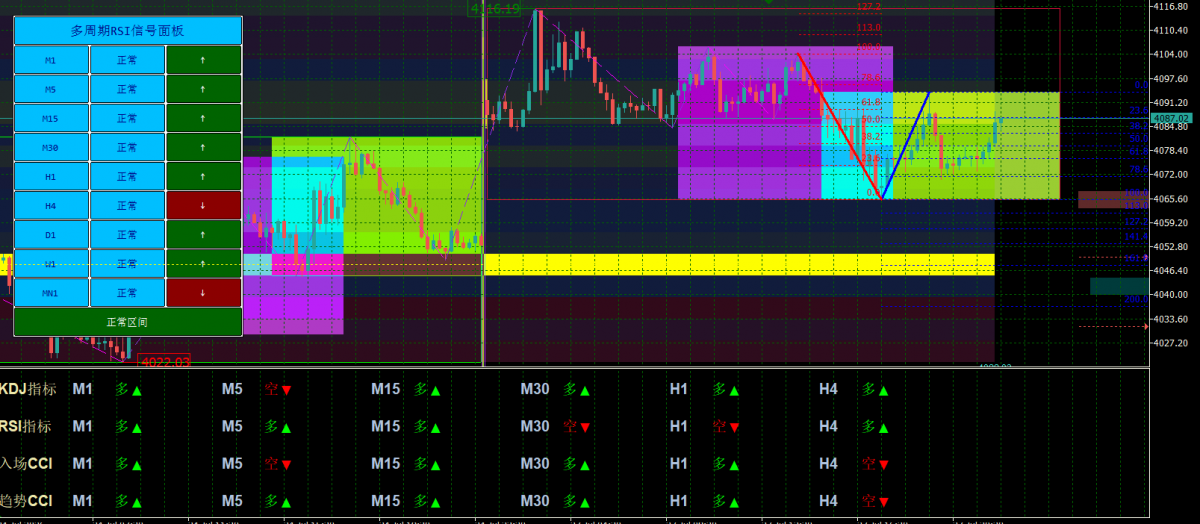The height and width of the screenshot is (524, 1200).
Task: Click M5 label in 入场CCI row
Action: (x=232, y=463)
